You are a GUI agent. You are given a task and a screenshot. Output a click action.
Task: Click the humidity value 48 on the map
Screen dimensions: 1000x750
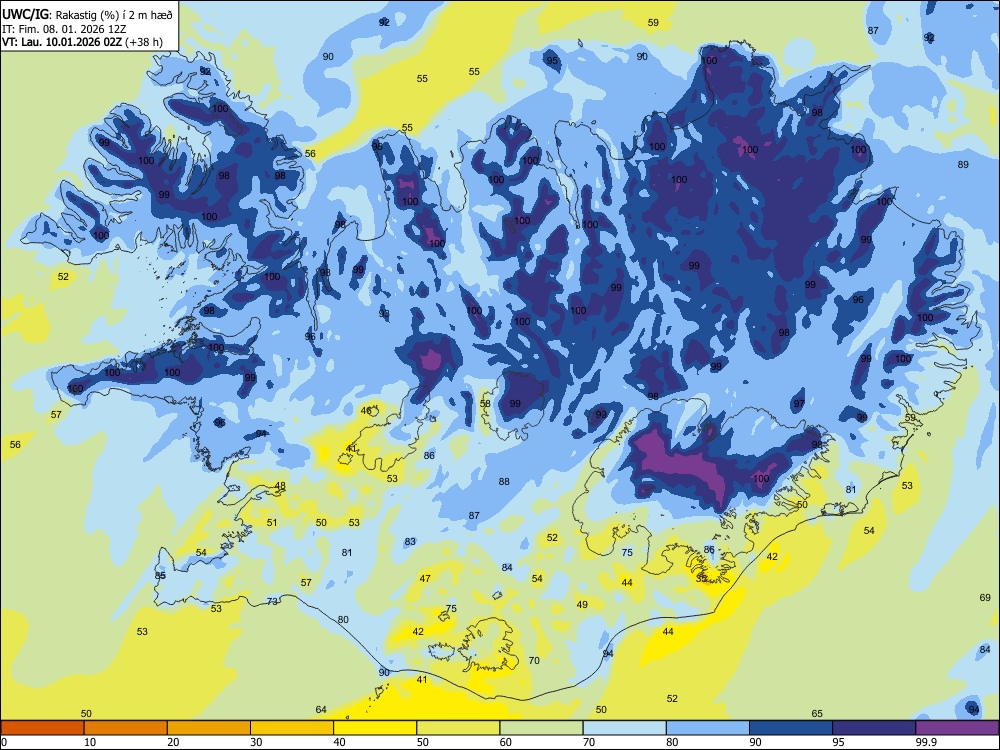(280, 485)
